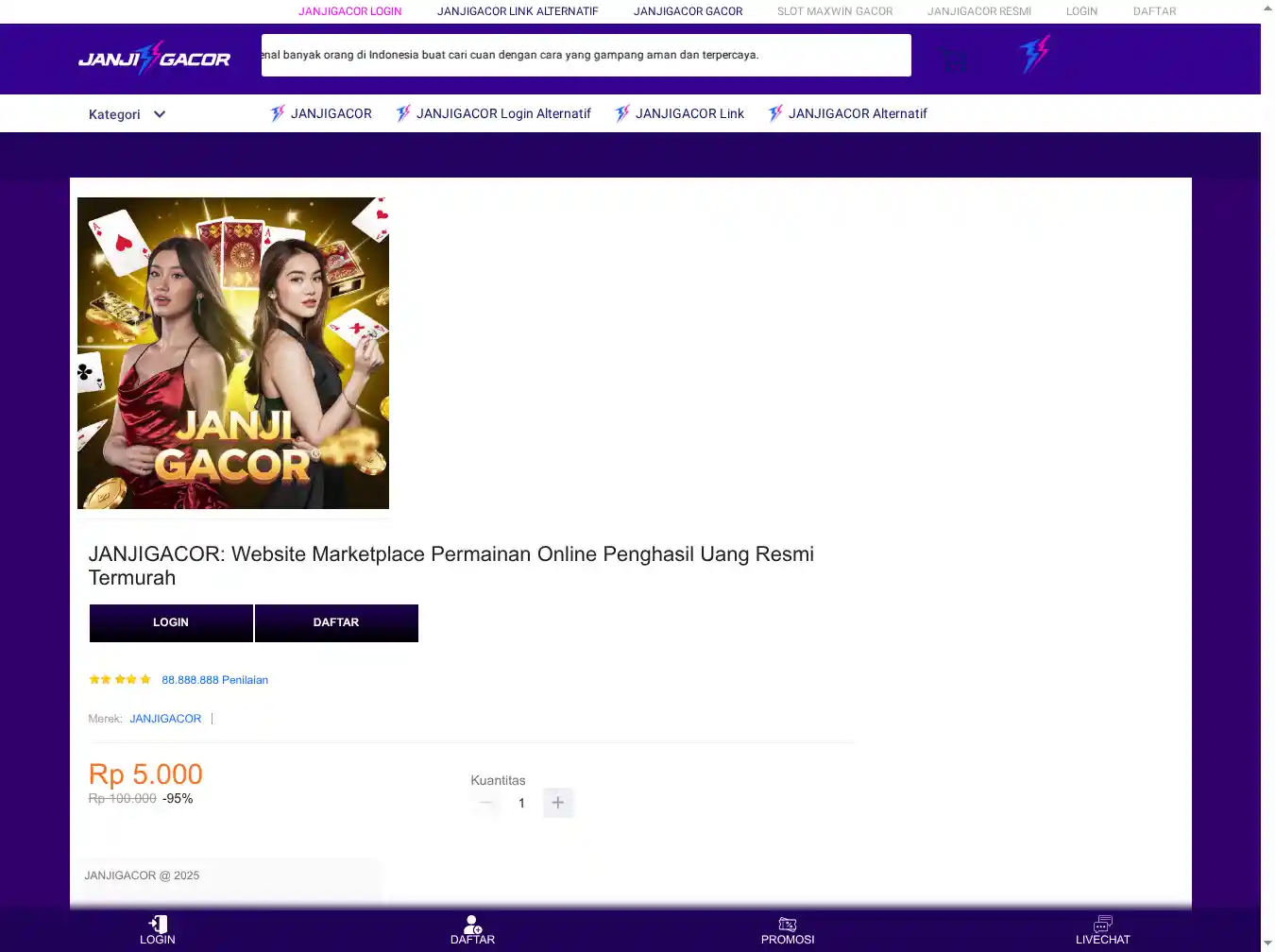Screen dimensions: 1275x952
Task: Go to JANJIGACOR Login Alternatif nav link
Action: (502, 113)
